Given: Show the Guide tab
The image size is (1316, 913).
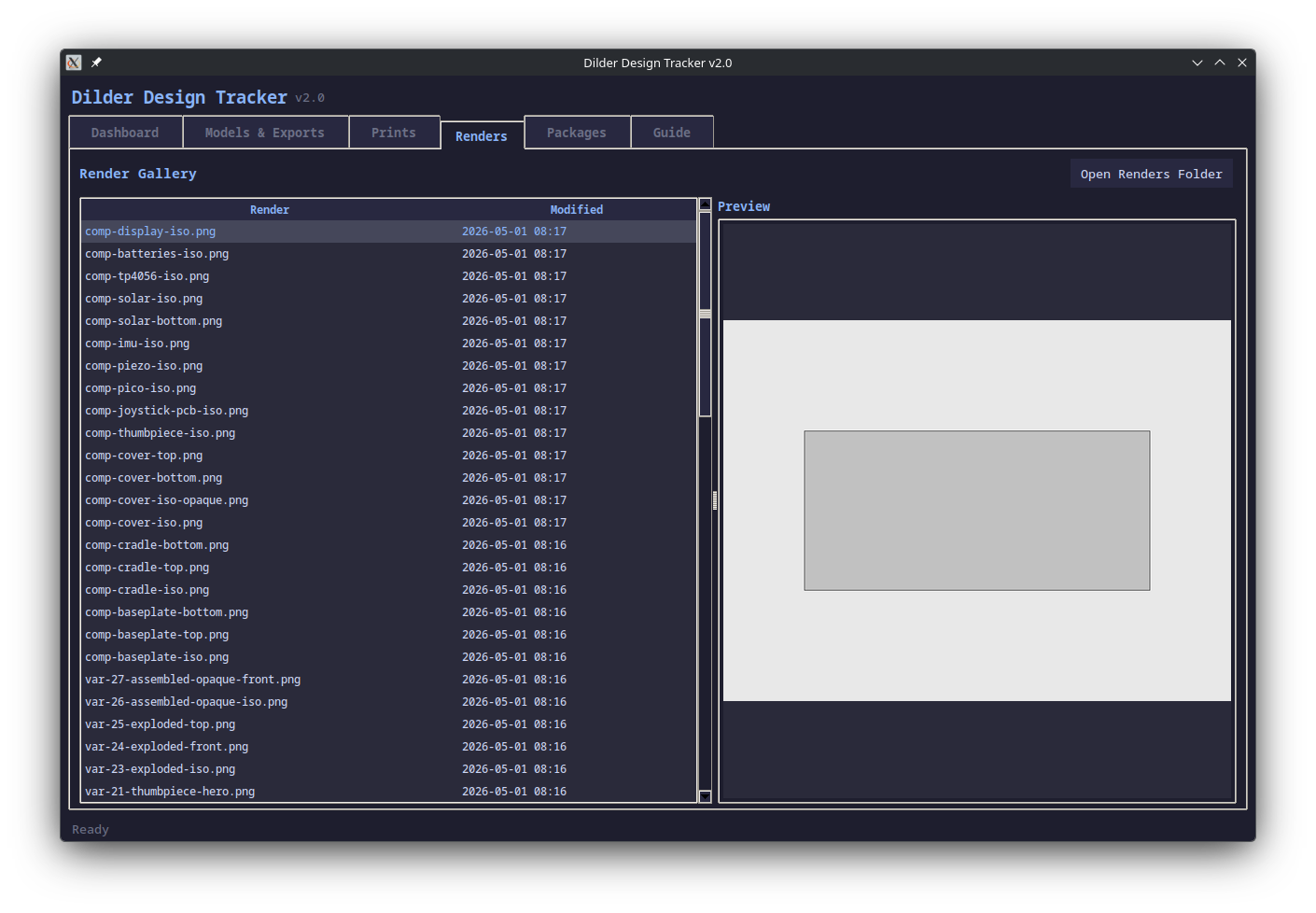Looking at the screenshot, I should tap(672, 133).
